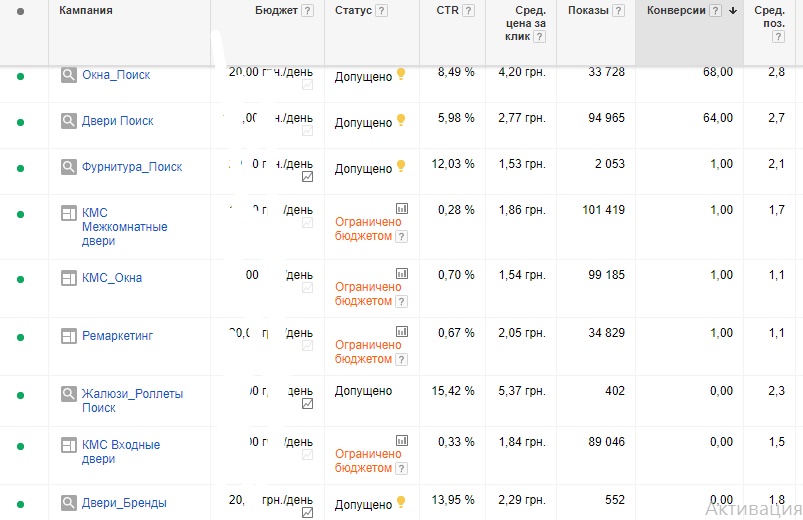This screenshot has height=520, width=803.
Task: Click lightbulb icon in Двери_Бренды status
Action: (401, 502)
